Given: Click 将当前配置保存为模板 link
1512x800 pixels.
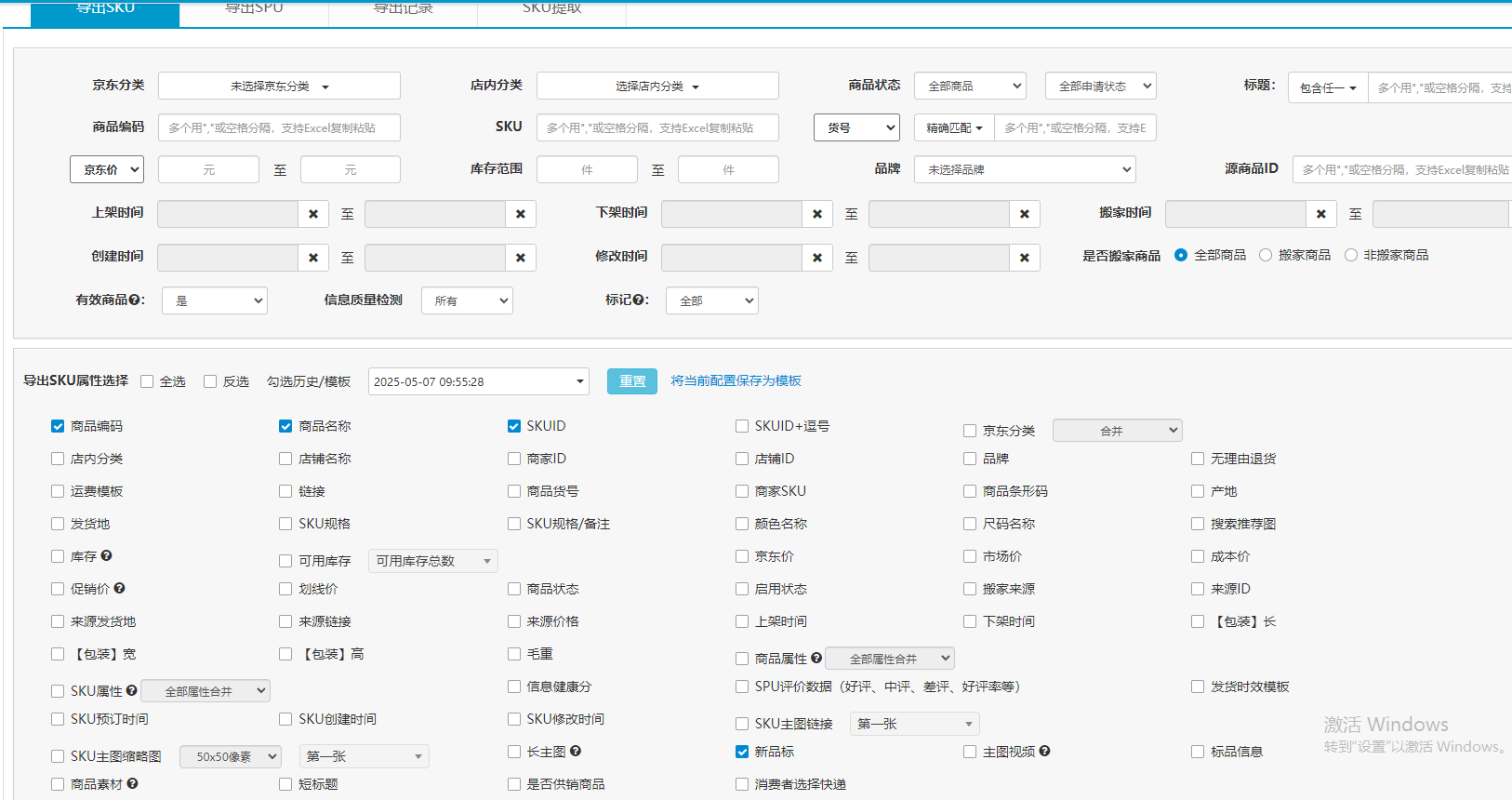Looking at the screenshot, I should coord(736,380).
